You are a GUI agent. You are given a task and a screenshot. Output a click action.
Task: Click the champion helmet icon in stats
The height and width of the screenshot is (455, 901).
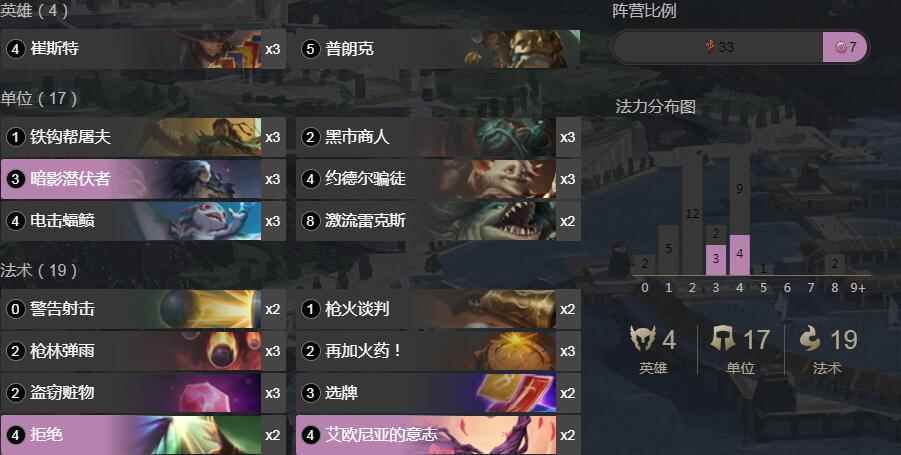point(642,338)
